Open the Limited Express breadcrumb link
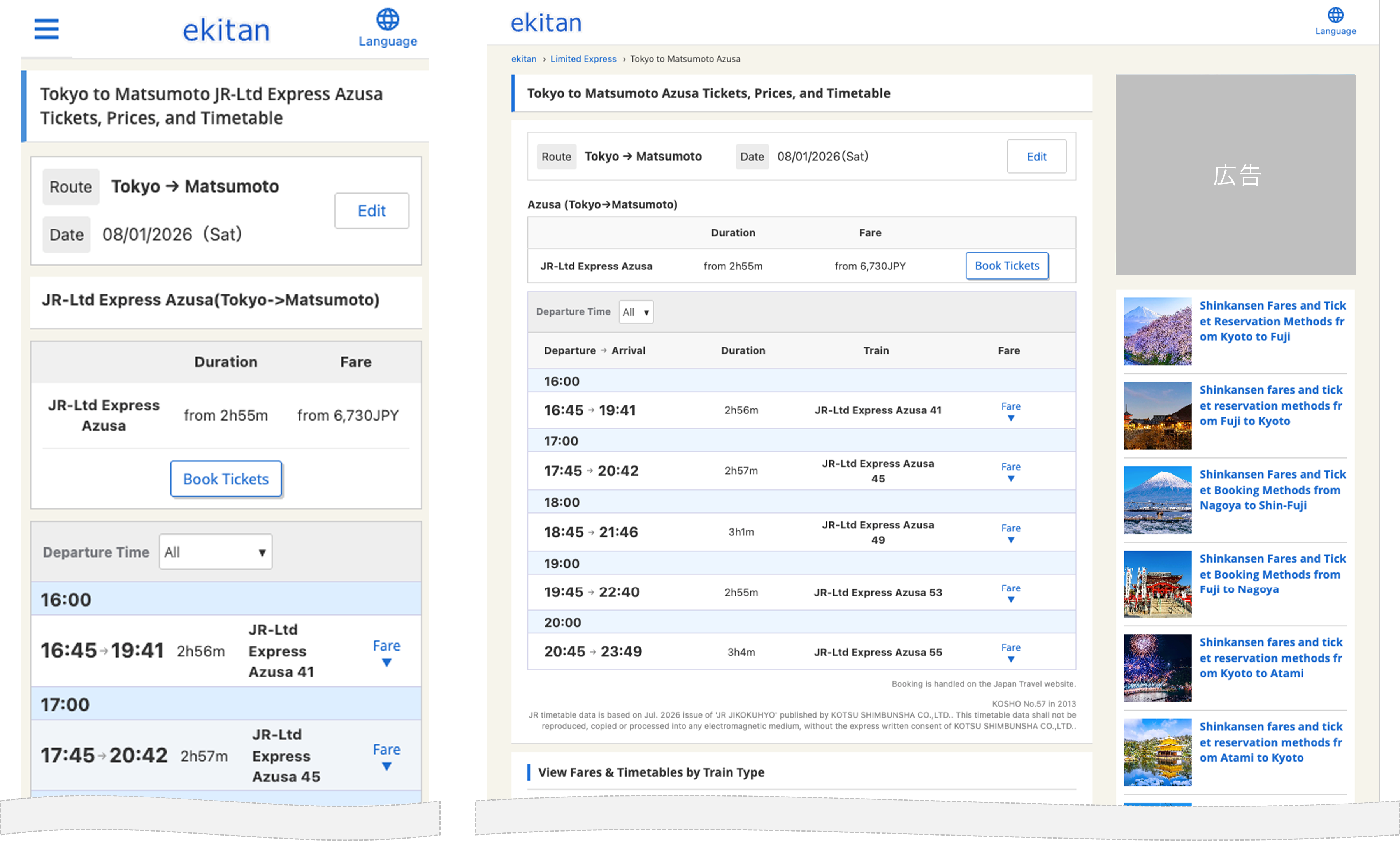 (x=583, y=59)
